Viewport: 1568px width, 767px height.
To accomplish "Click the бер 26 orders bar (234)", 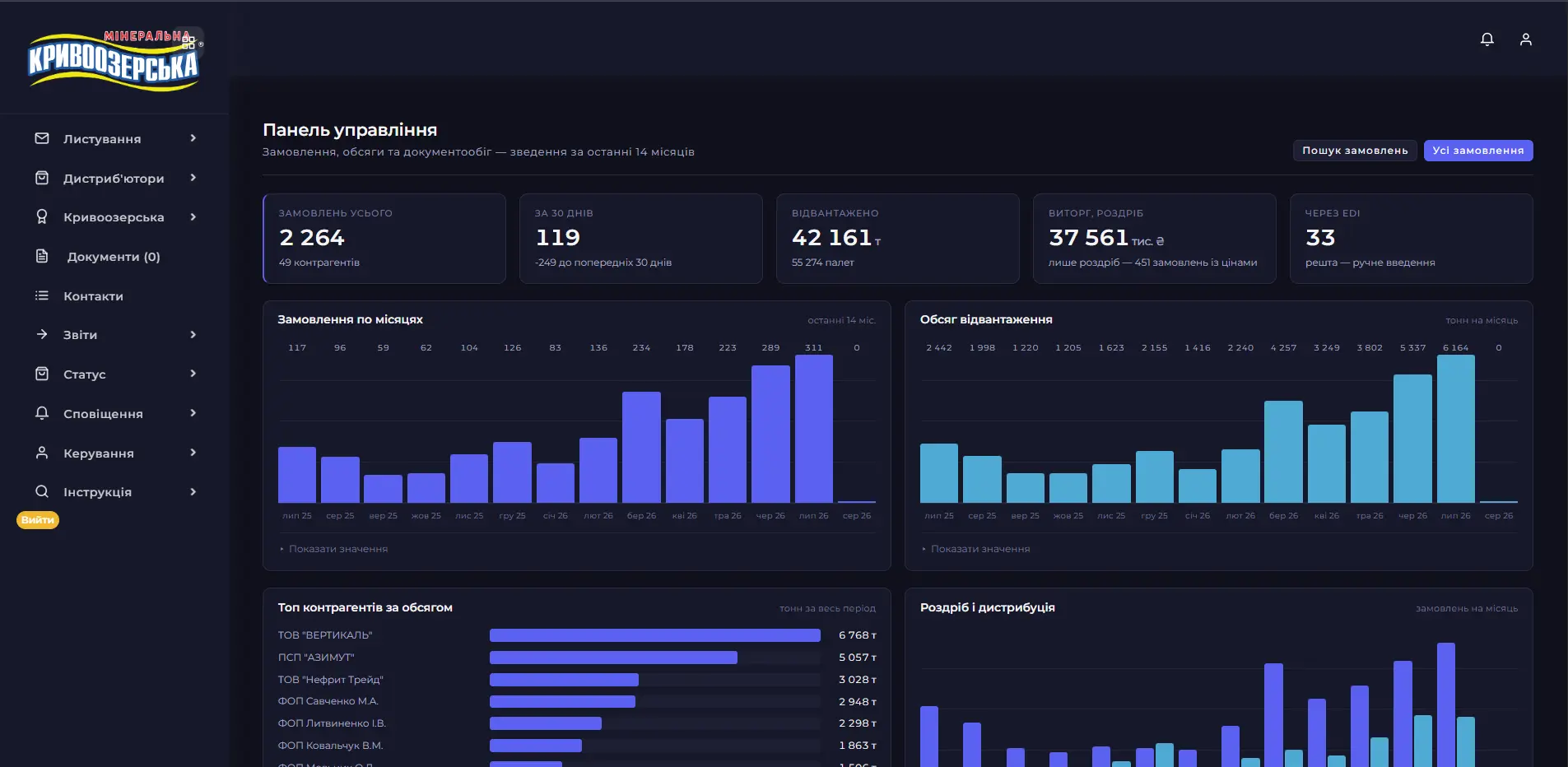I will click(x=641, y=447).
